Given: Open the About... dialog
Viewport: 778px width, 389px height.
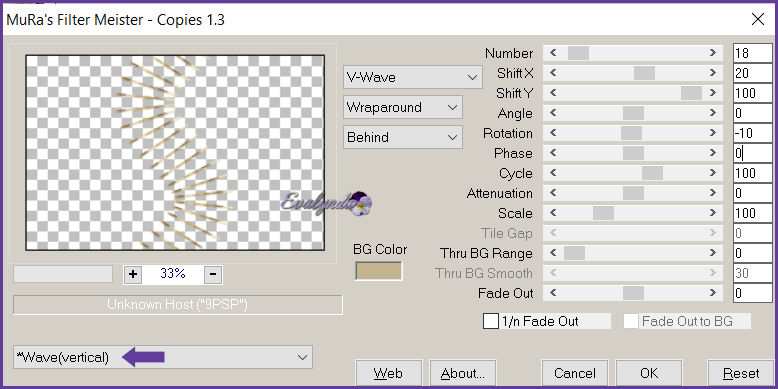Looking at the screenshot, I should click(x=462, y=373).
